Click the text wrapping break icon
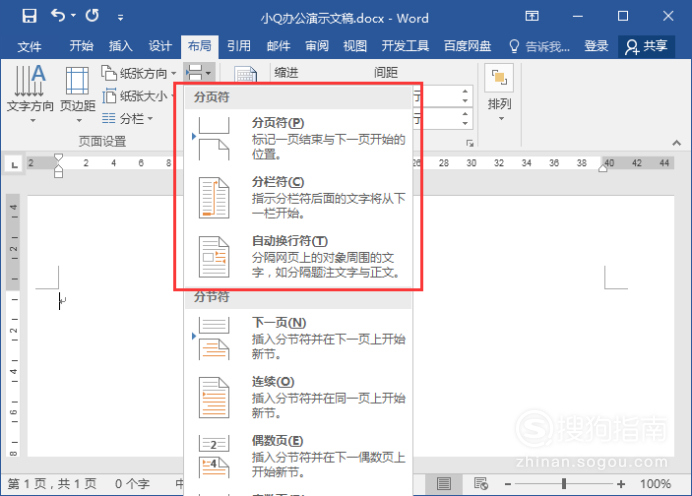The width and height of the screenshot is (692, 496). 214,257
